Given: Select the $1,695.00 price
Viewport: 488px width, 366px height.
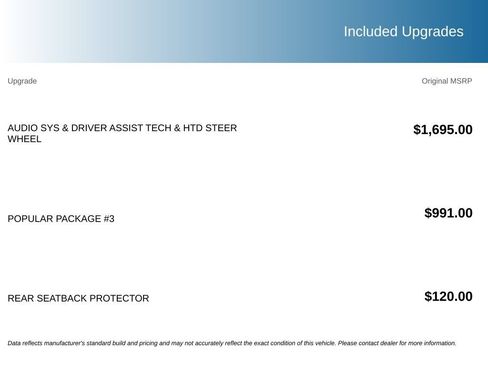Looking at the screenshot, I should [443, 130].
